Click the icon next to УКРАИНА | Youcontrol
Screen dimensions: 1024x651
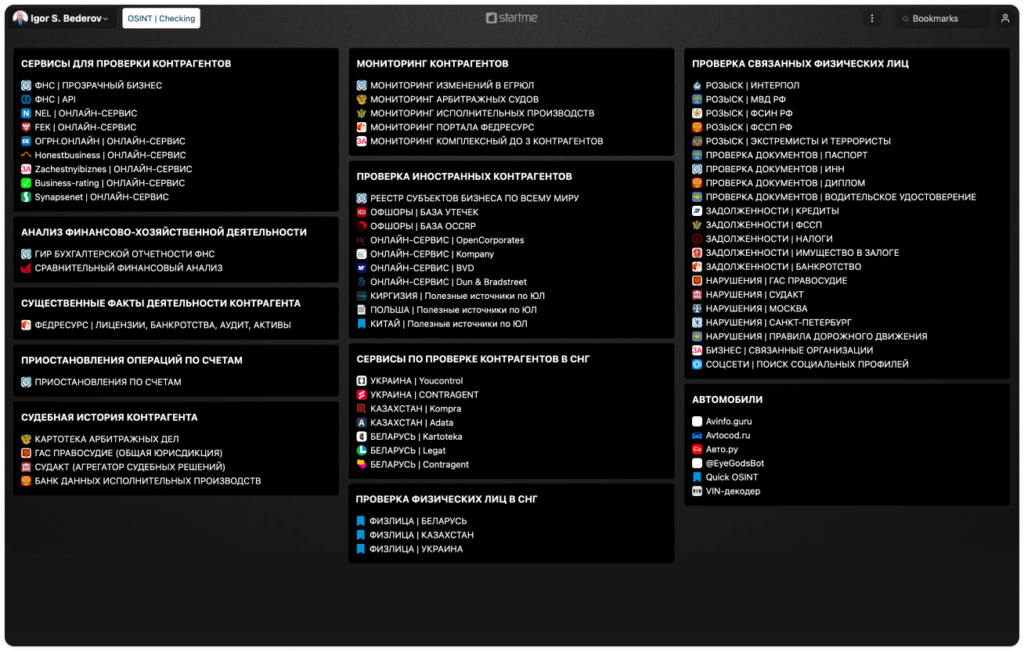point(362,381)
